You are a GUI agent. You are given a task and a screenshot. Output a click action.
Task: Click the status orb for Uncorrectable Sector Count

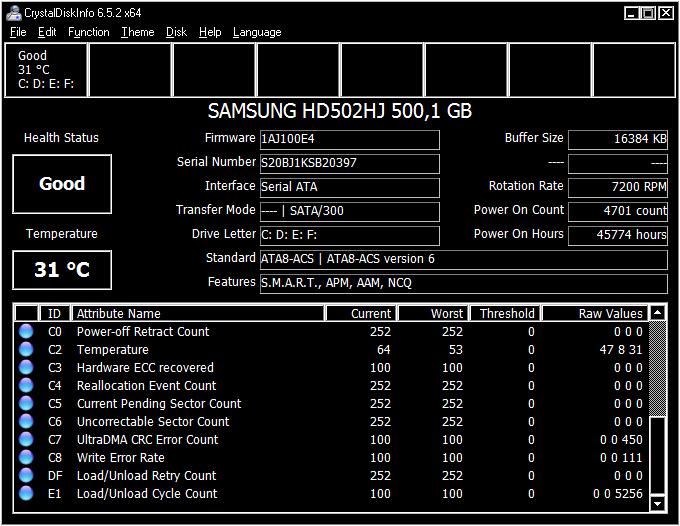point(26,421)
